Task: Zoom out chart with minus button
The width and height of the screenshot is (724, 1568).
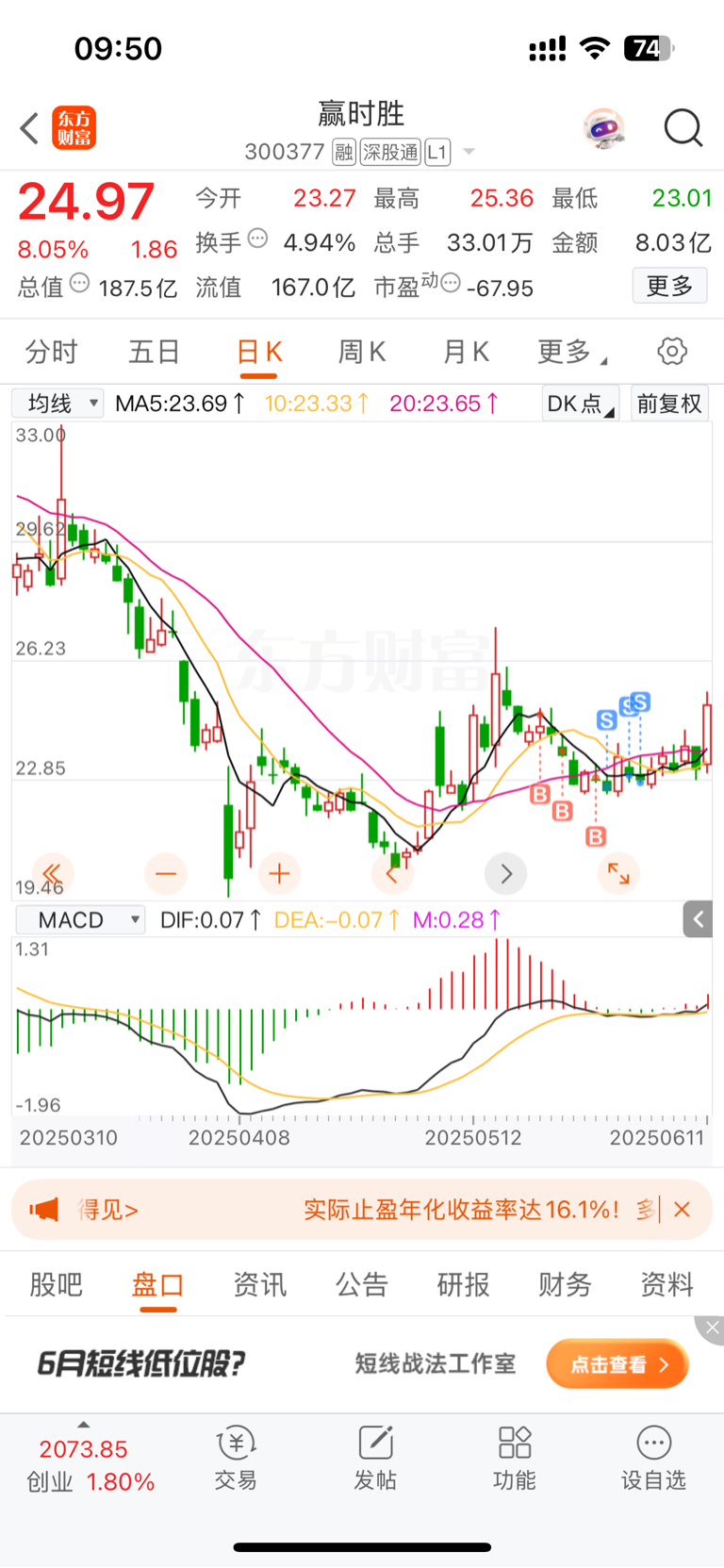Action: [x=166, y=873]
